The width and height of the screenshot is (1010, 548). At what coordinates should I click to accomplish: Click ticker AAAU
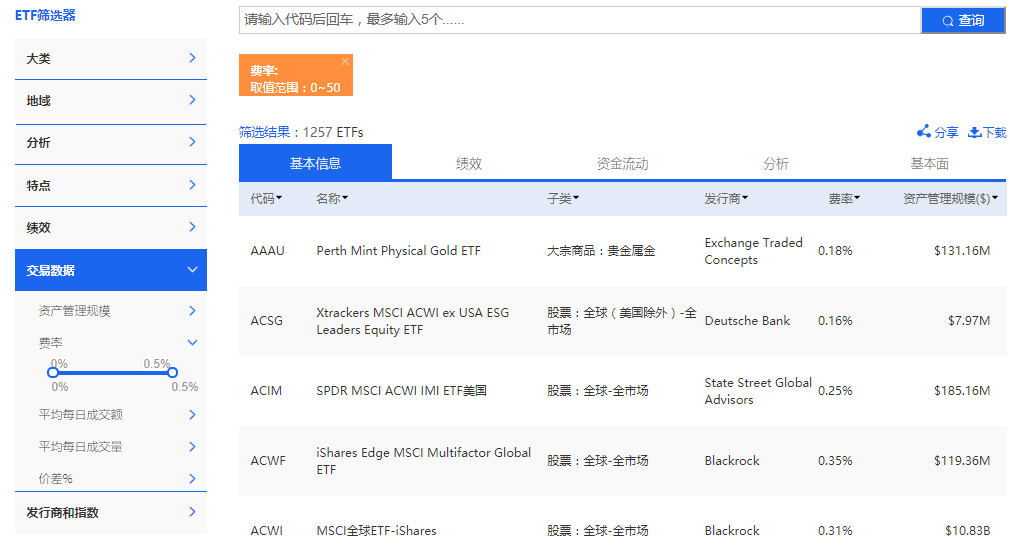[x=267, y=251]
